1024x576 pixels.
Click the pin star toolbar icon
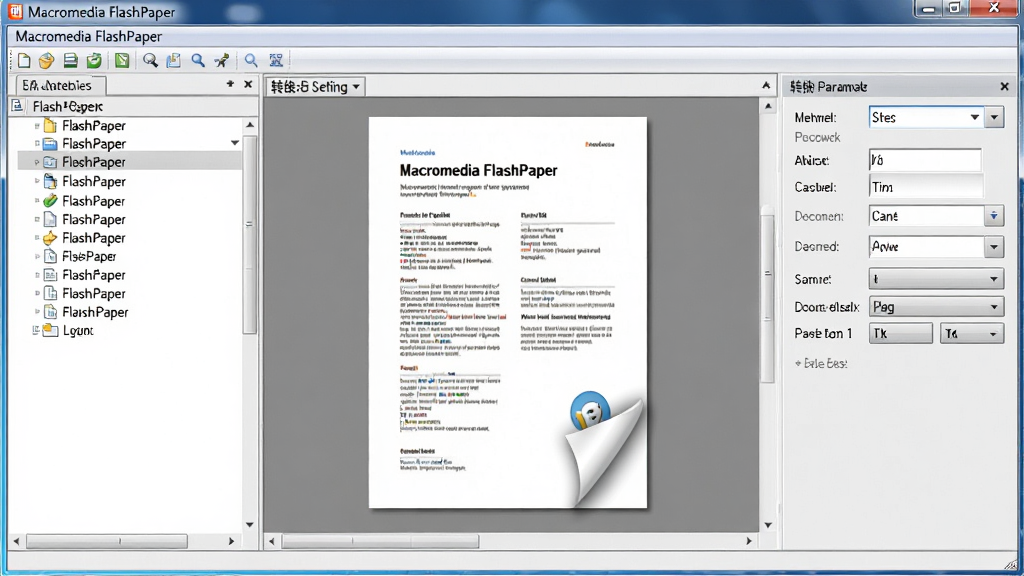point(222,61)
